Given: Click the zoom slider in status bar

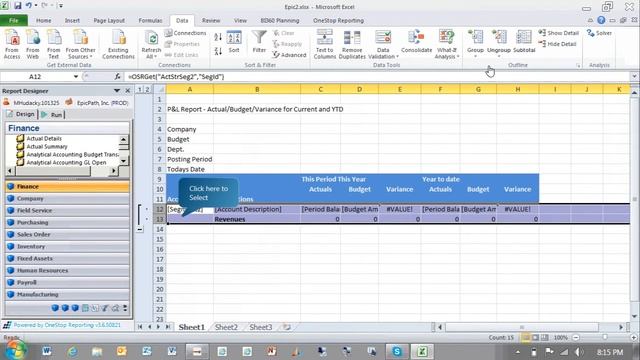Looking at the screenshot, I should click(x=605, y=337).
